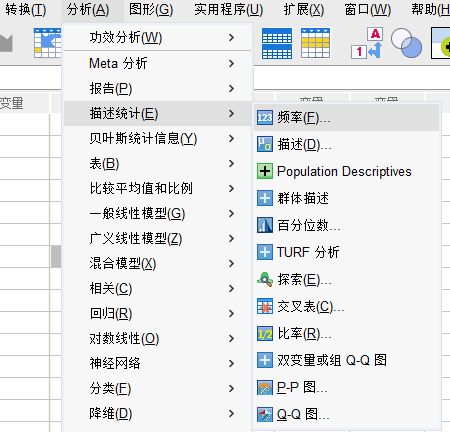Choose TURF 分析 entry
This screenshot has width=450, height=432.
pos(347,253)
